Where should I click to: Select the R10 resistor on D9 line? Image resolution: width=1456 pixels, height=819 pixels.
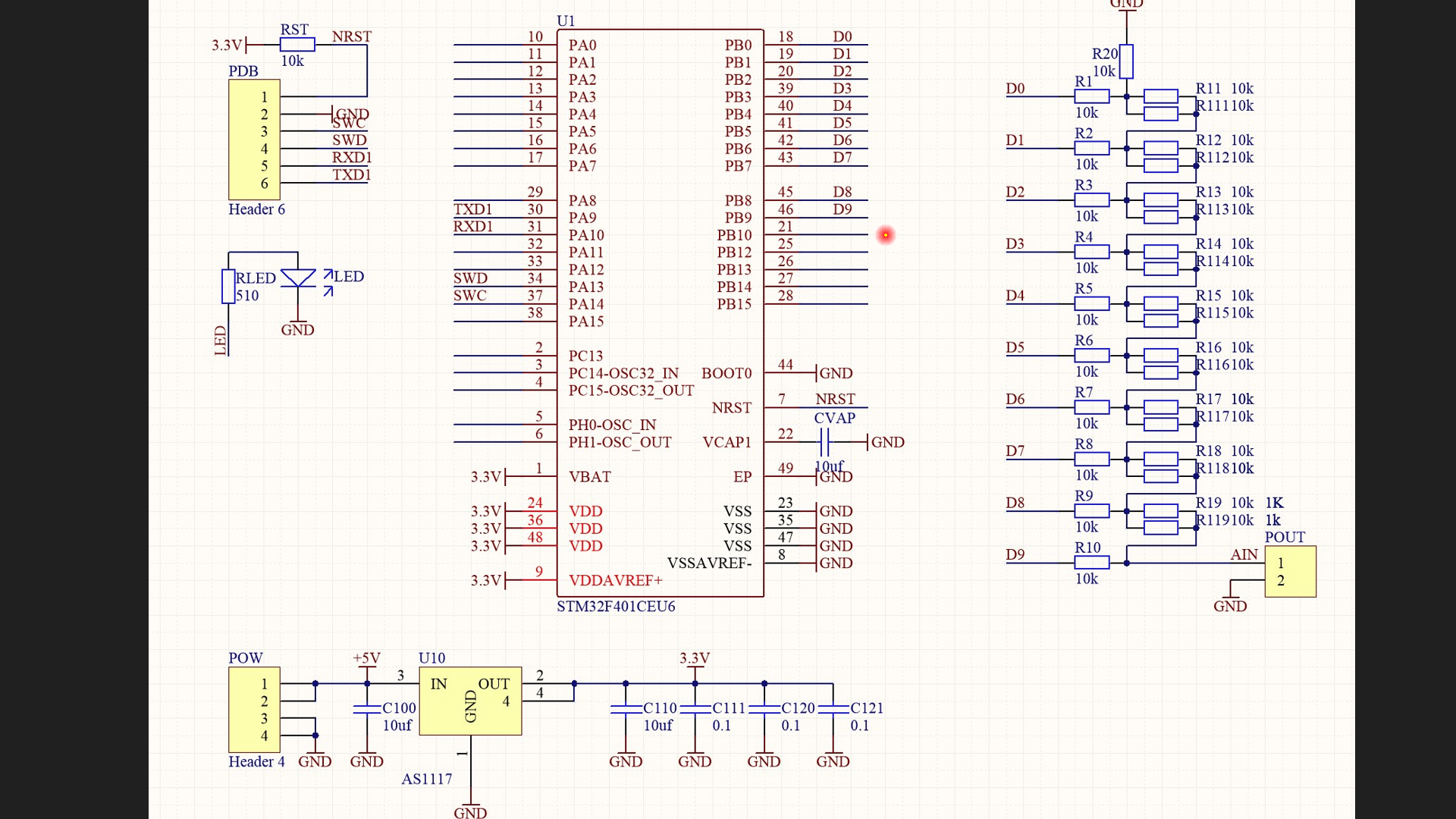pos(1091,563)
